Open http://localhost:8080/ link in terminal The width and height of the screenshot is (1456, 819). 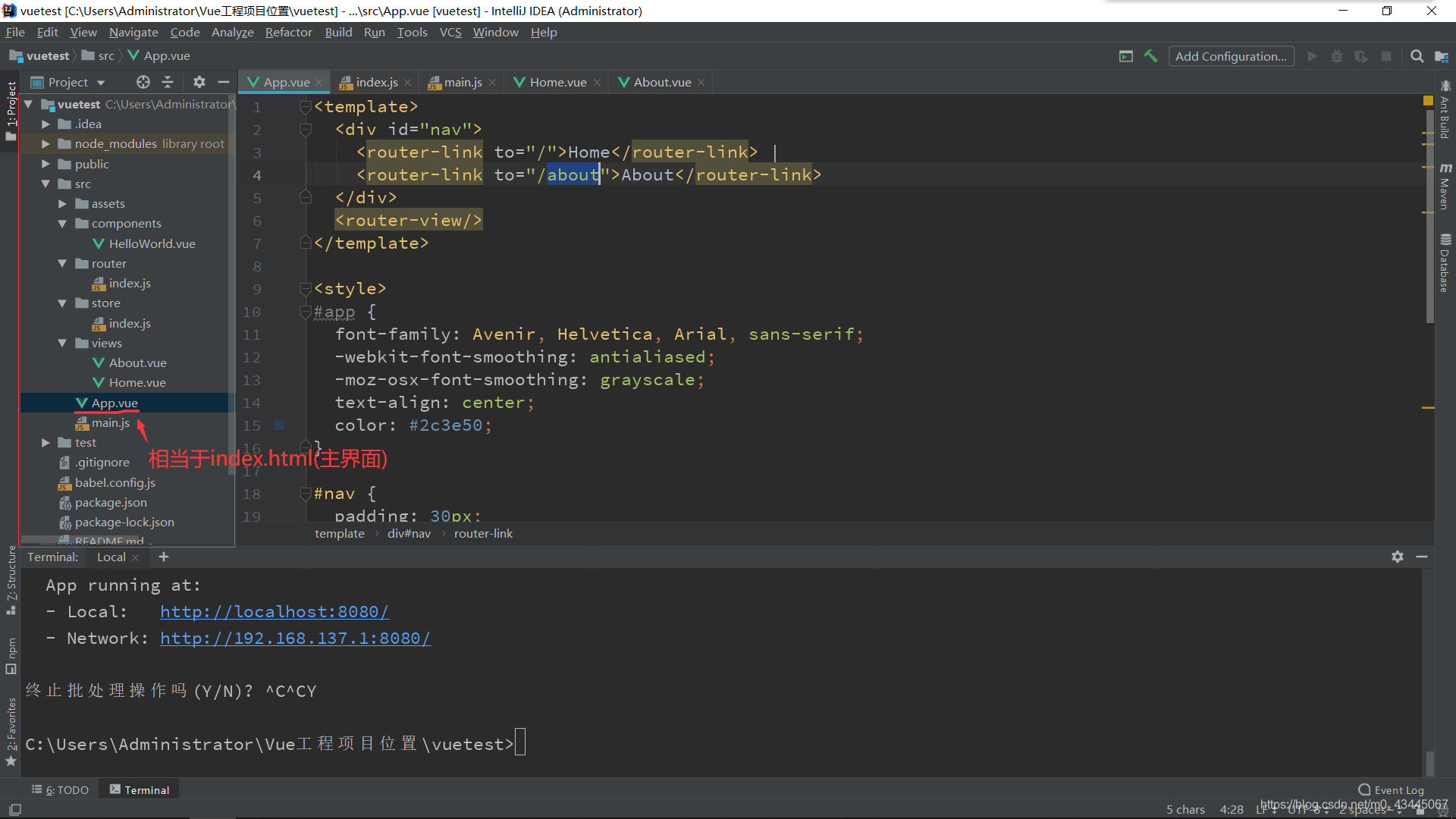[x=274, y=611]
